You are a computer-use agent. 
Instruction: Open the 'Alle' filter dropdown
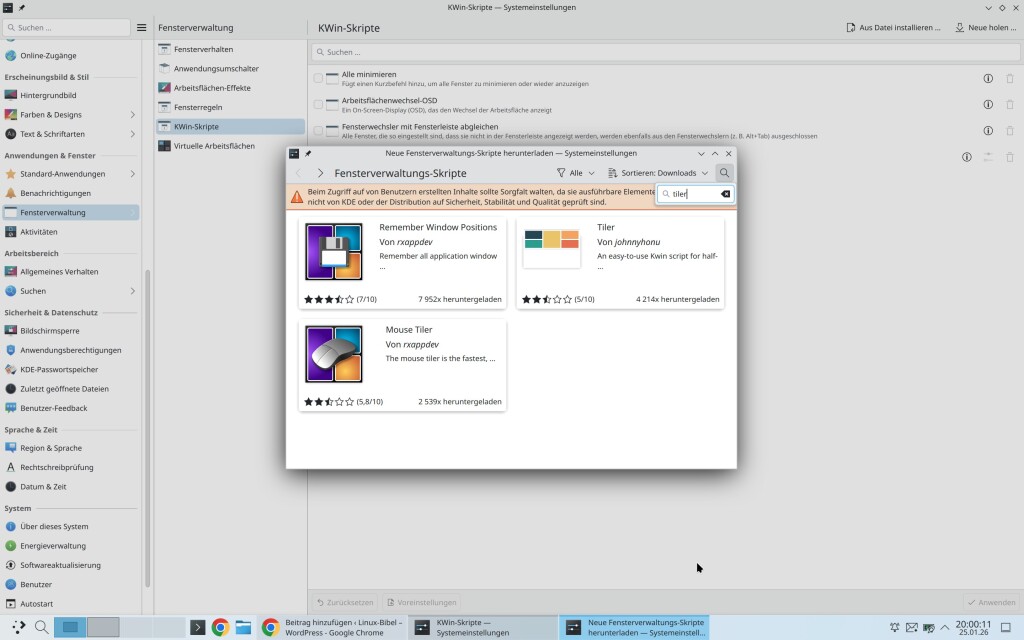pyautogui.click(x=575, y=173)
